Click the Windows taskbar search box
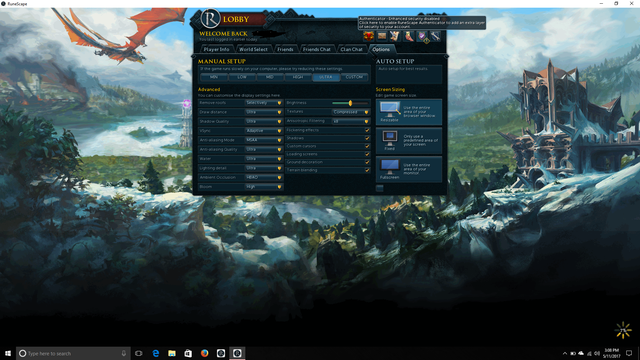 coord(73,353)
